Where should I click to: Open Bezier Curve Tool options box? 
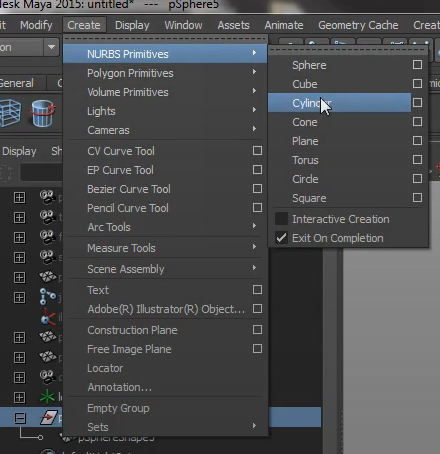pyautogui.click(x=257, y=189)
